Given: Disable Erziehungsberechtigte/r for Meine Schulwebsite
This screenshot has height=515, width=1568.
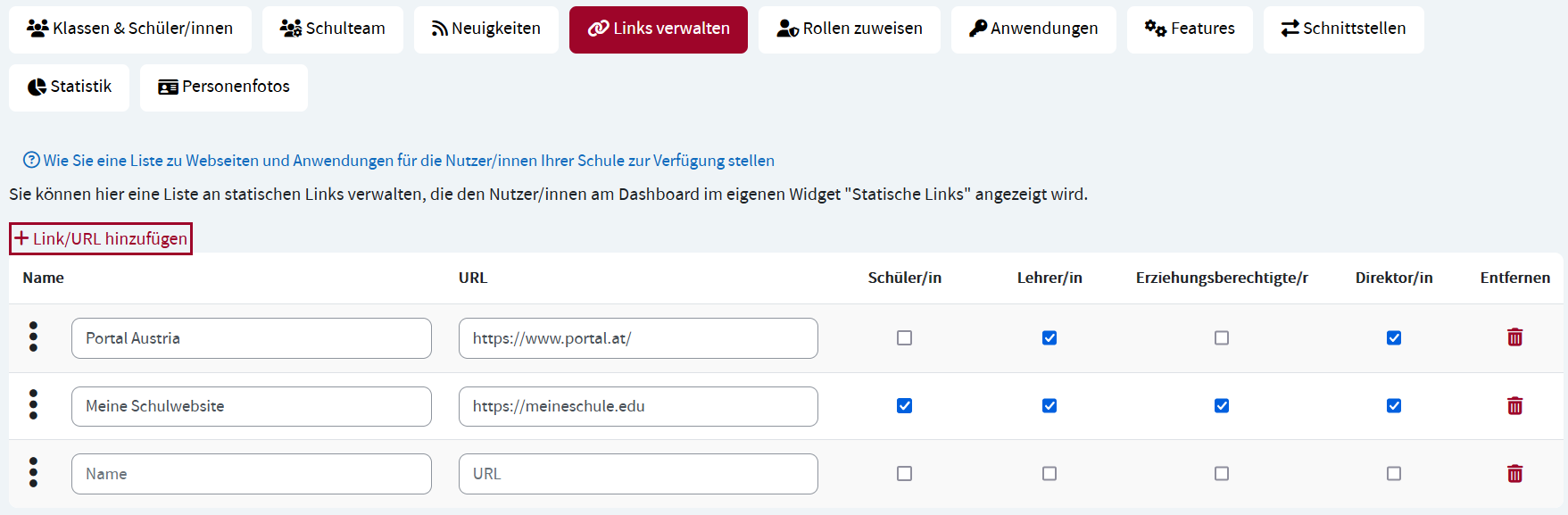Looking at the screenshot, I should pyautogui.click(x=1222, y=406).
